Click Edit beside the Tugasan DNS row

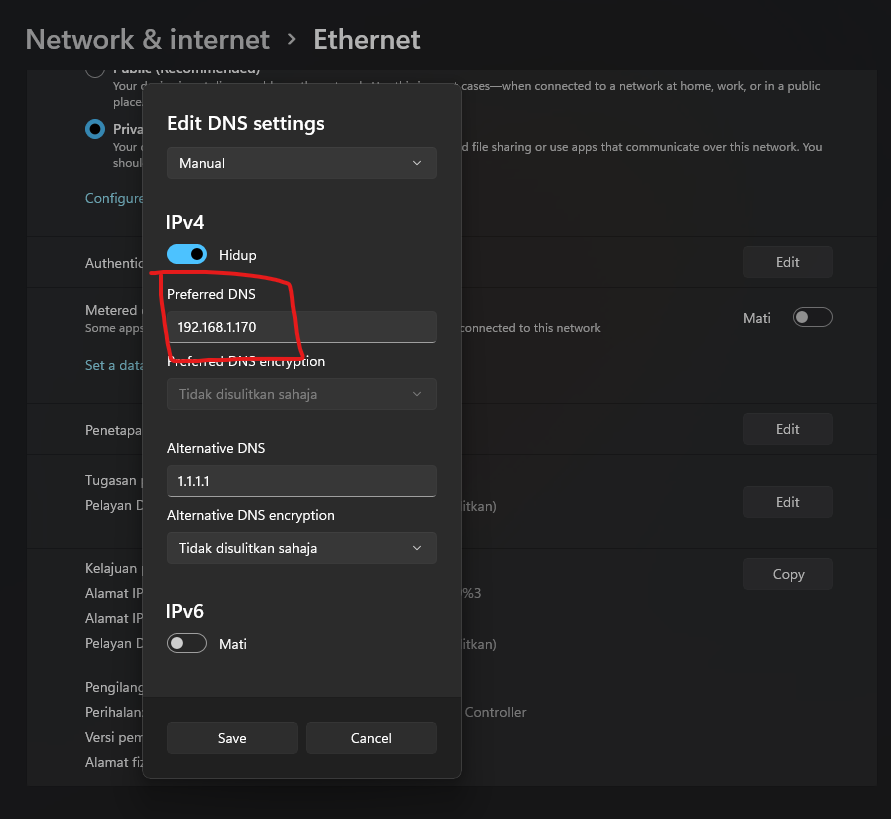[x=787, y=502]
